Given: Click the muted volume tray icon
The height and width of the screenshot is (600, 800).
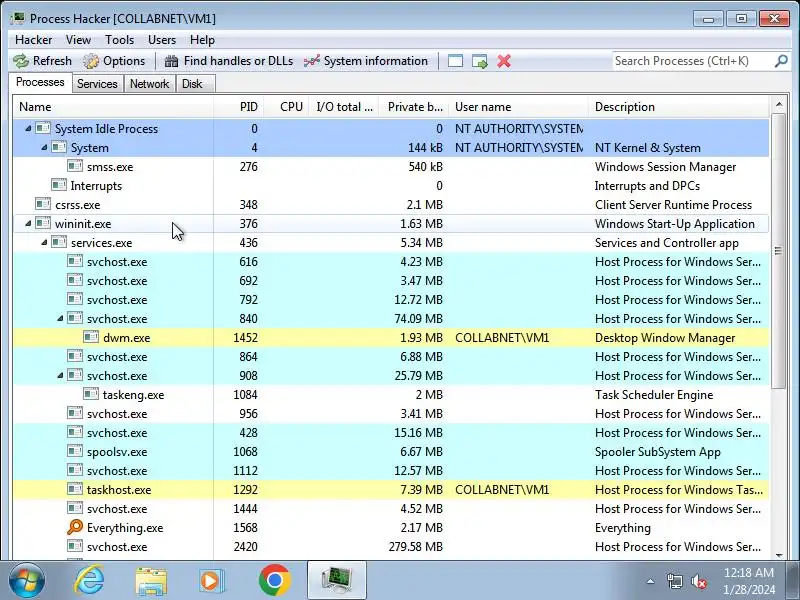Looking at the screenshot, I should pos(698,581).
